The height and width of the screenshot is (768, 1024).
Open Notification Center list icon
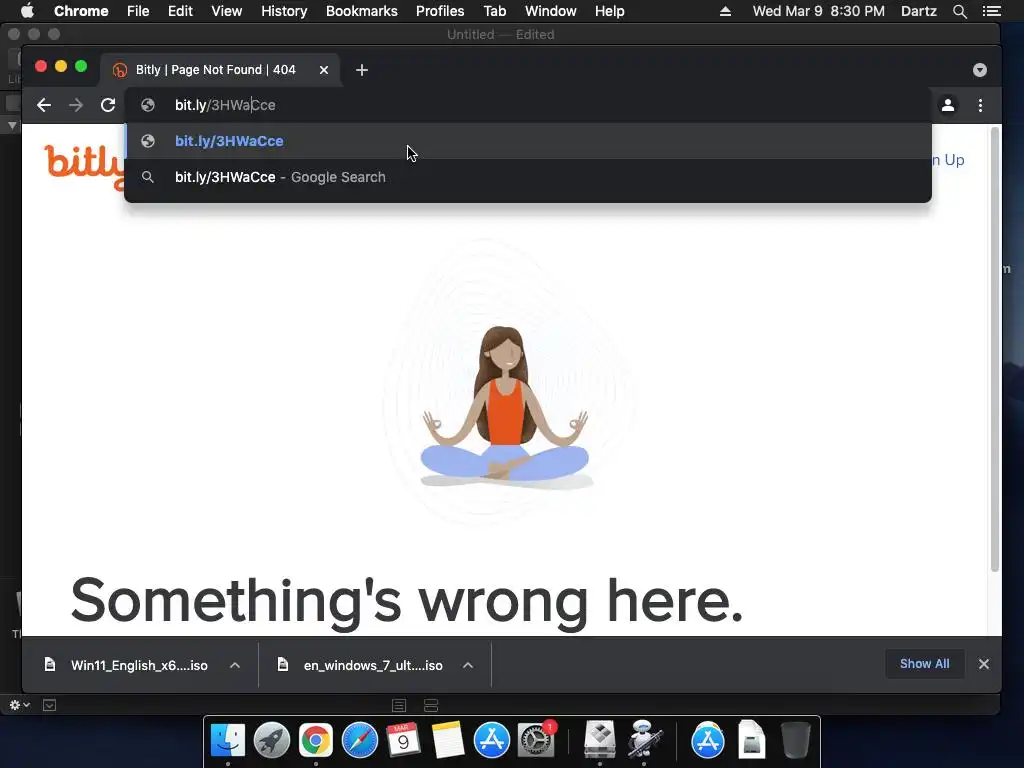pyautogui.click(x=992, y=11)
